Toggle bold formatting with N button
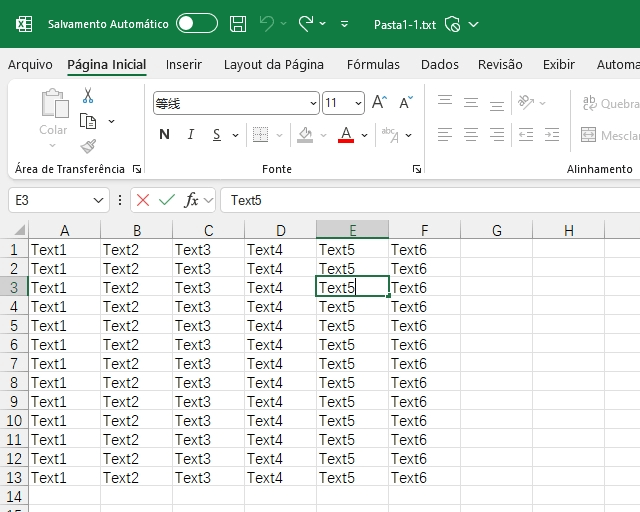The width and height of the screenshot is (640, 512). pos(164,135)
